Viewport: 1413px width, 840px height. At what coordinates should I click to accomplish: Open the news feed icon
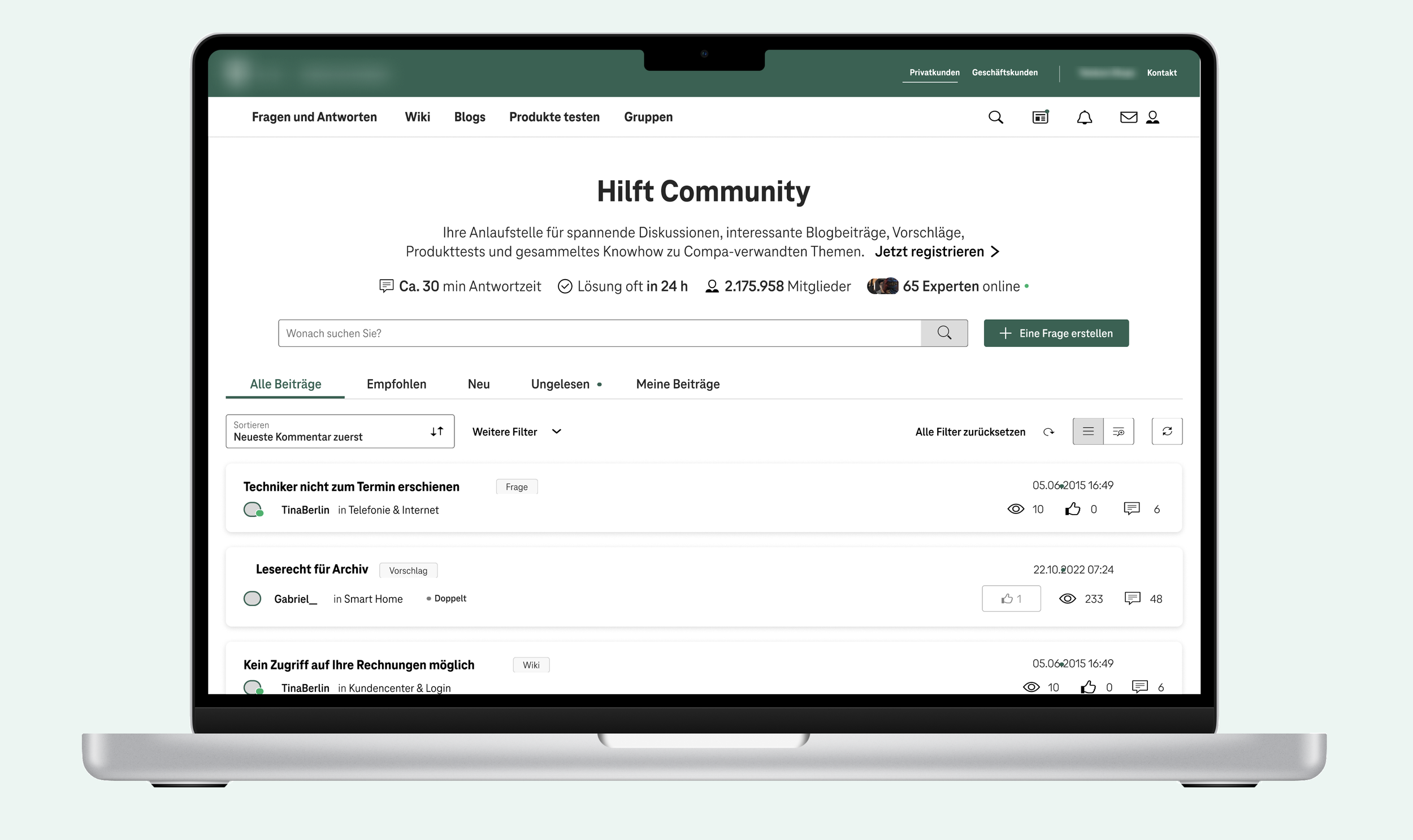pos(1041,117)
